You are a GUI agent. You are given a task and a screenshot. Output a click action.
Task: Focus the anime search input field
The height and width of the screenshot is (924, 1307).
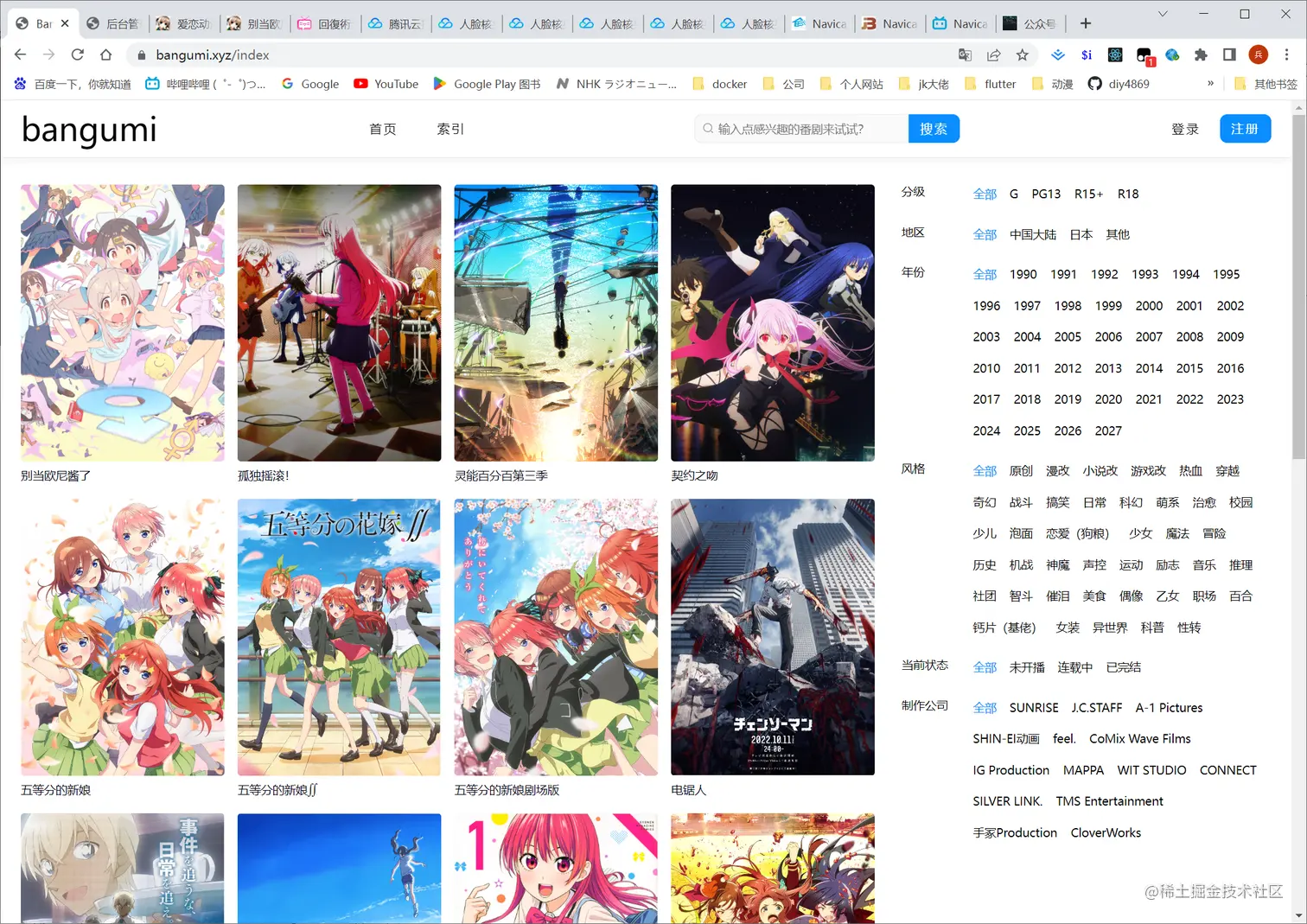801,129
